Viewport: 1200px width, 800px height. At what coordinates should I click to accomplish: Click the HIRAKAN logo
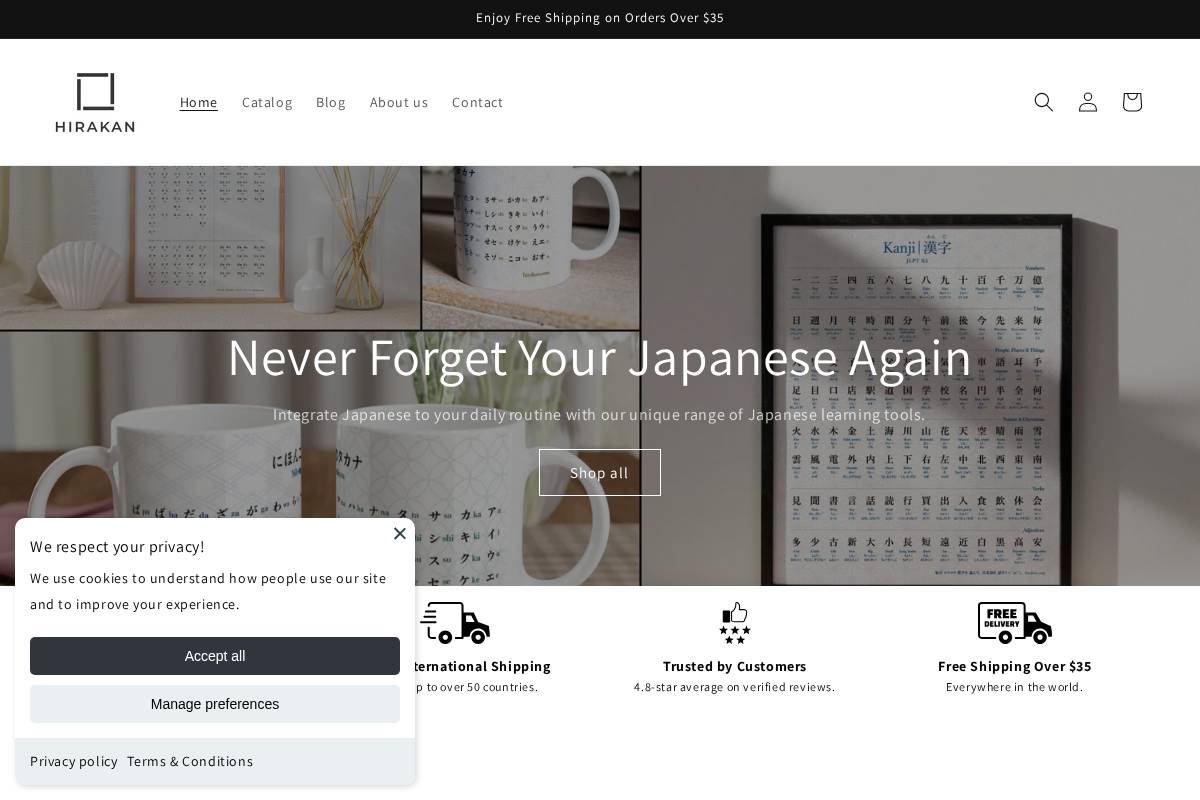[x=95, y=102]
